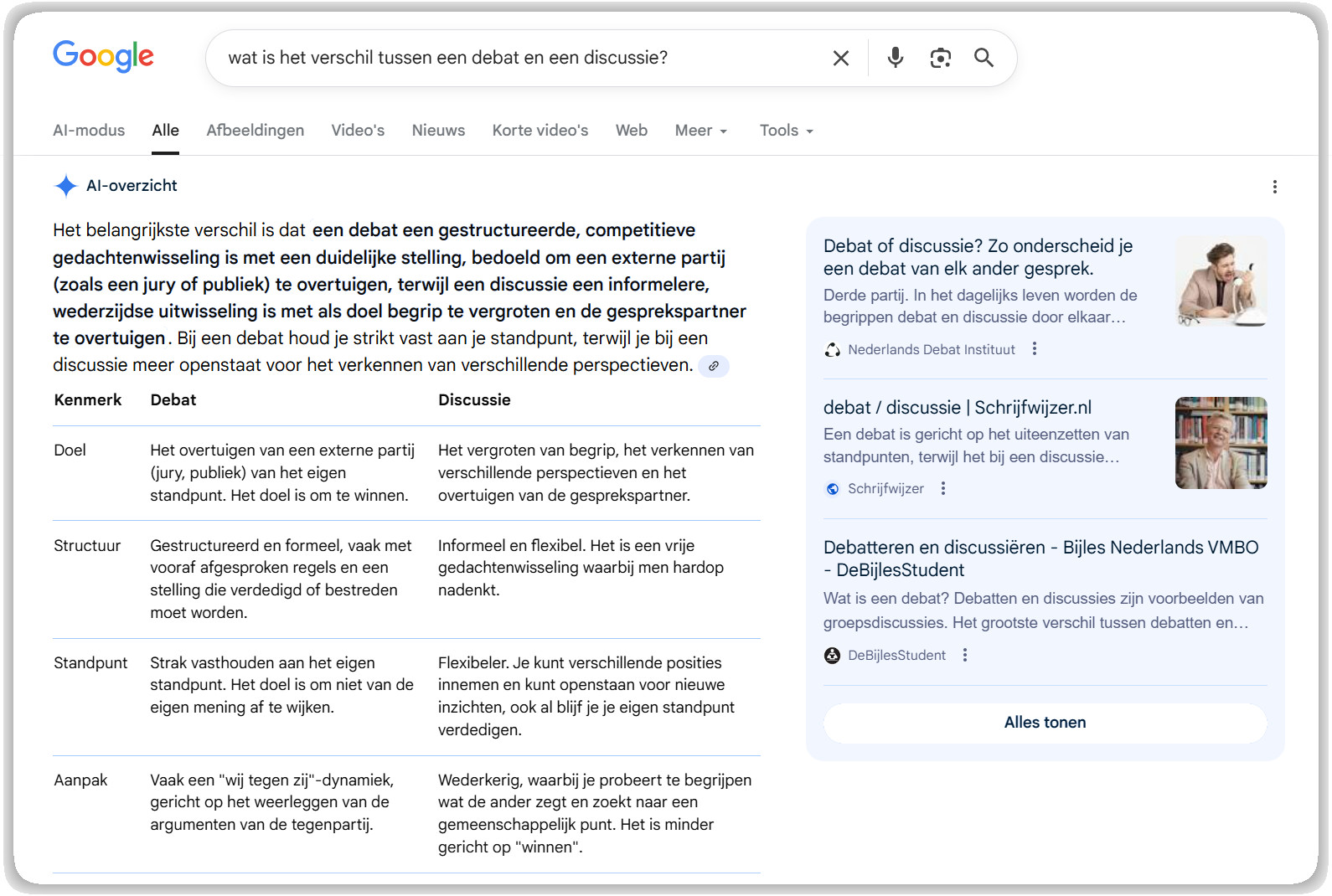Expand the Meer dropdown

click(700, 131)
